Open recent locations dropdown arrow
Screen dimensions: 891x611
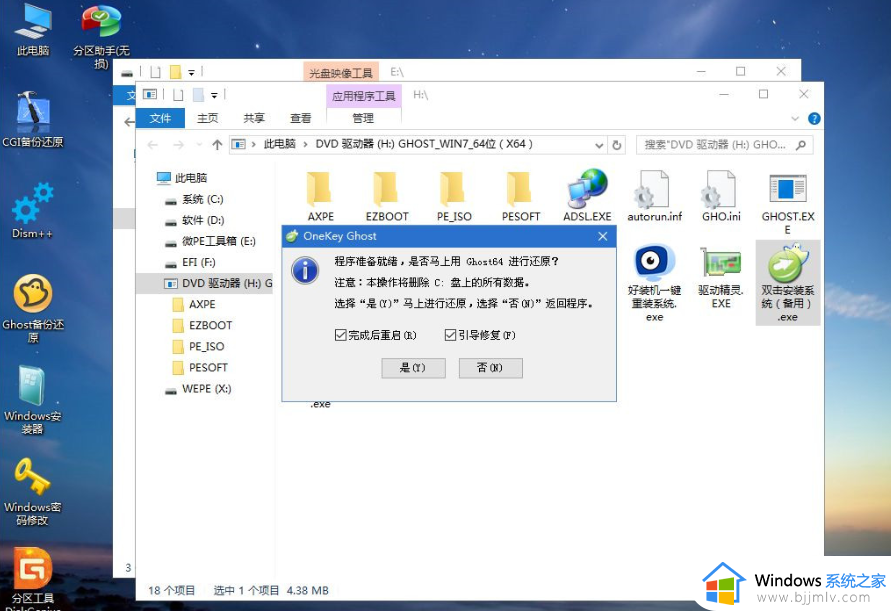(x=199, y=145)
